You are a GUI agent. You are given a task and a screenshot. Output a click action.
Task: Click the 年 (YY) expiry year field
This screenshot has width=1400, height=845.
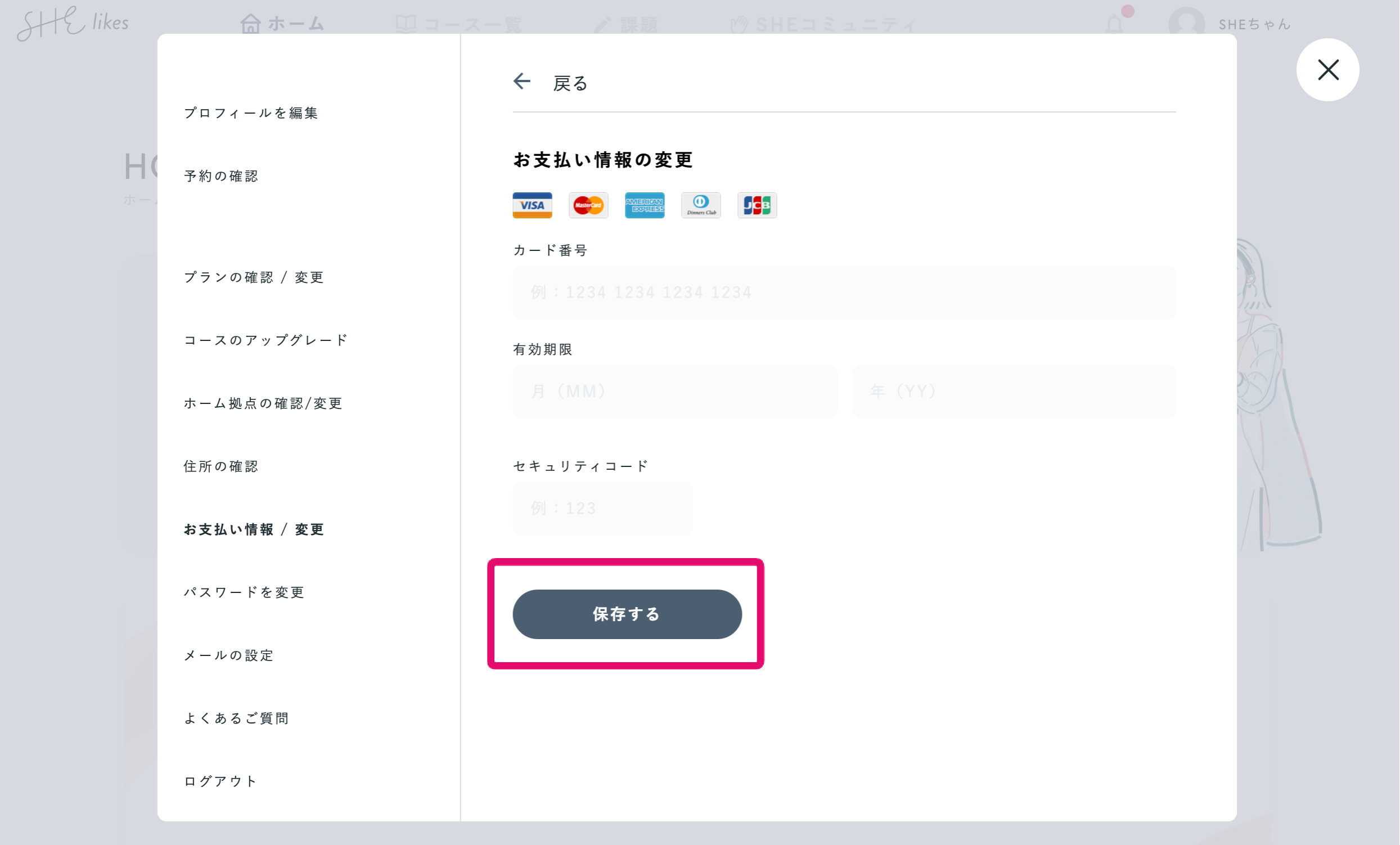pyautogui.click(x=1014, y=391)
